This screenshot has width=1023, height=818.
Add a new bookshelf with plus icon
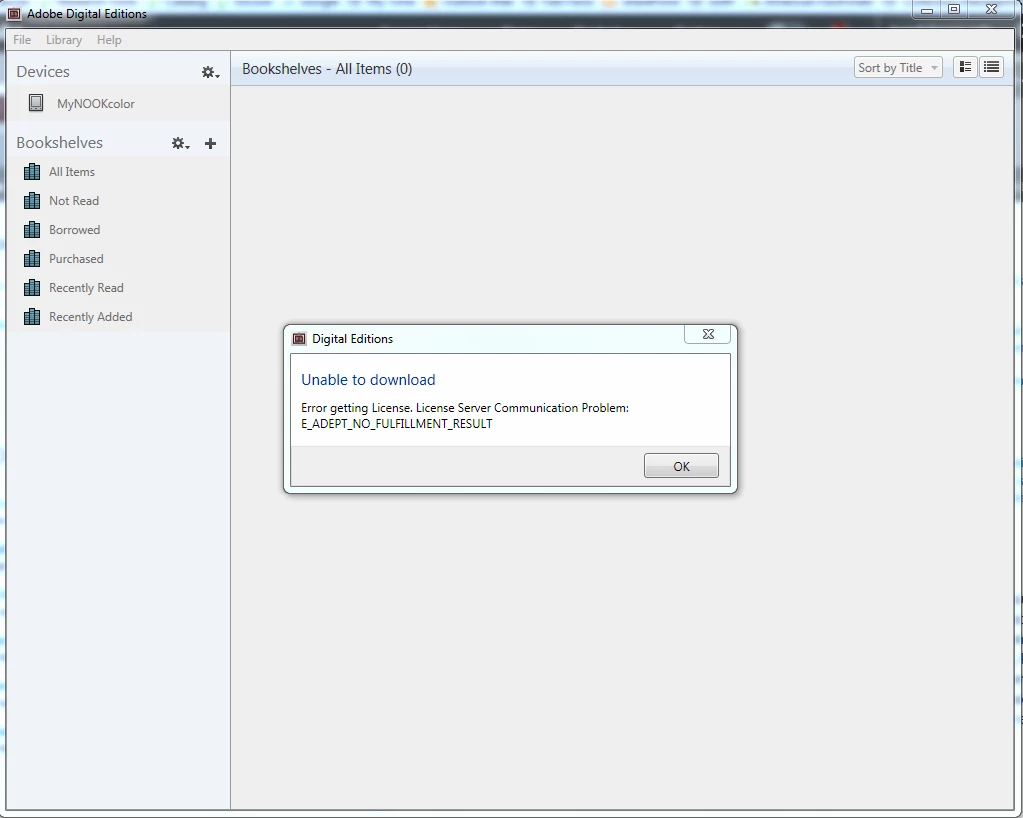coord(210,144)
